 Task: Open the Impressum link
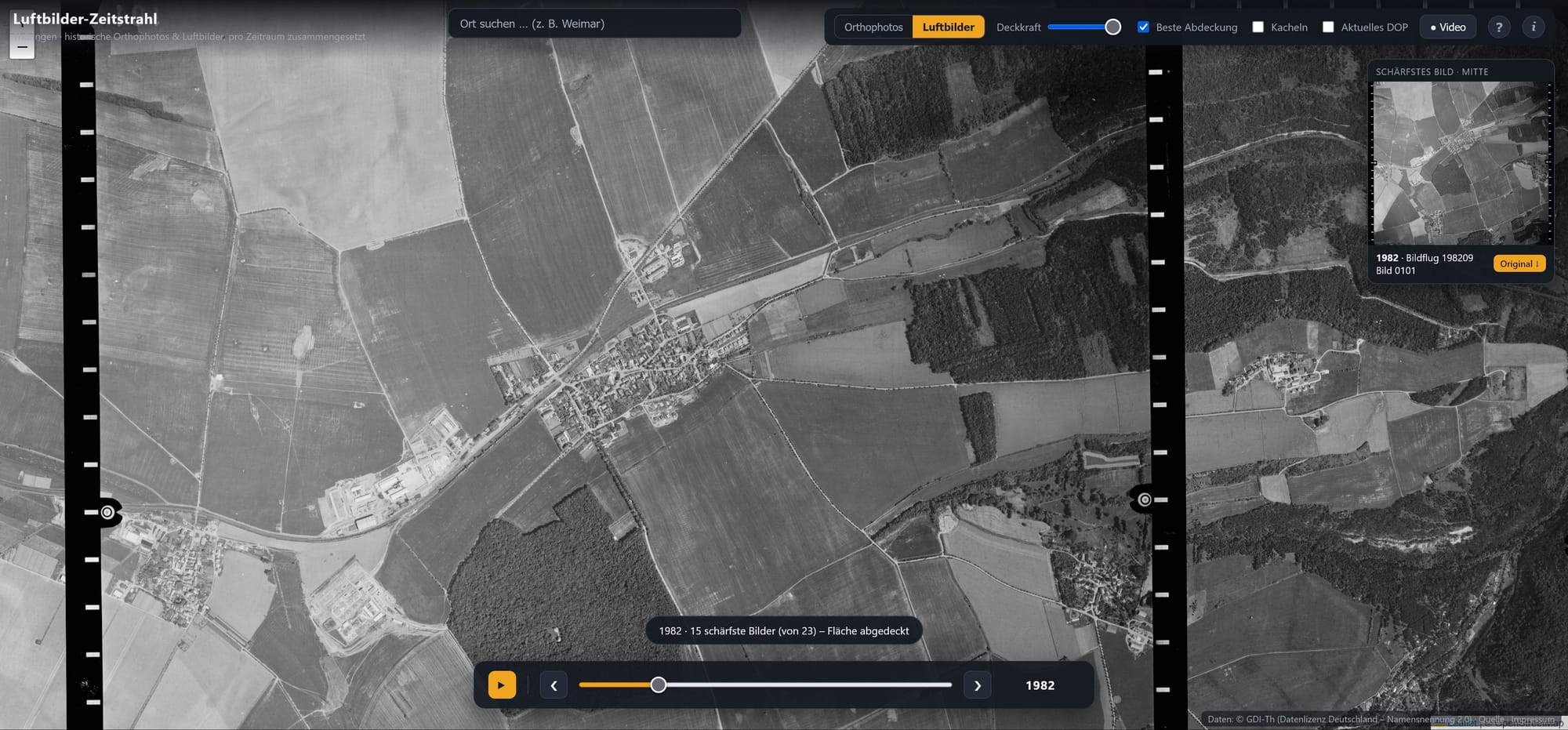(1532, 719)
